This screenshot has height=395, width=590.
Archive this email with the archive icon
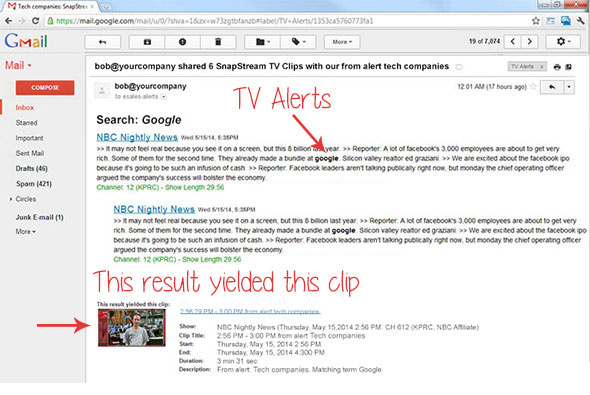147,42
